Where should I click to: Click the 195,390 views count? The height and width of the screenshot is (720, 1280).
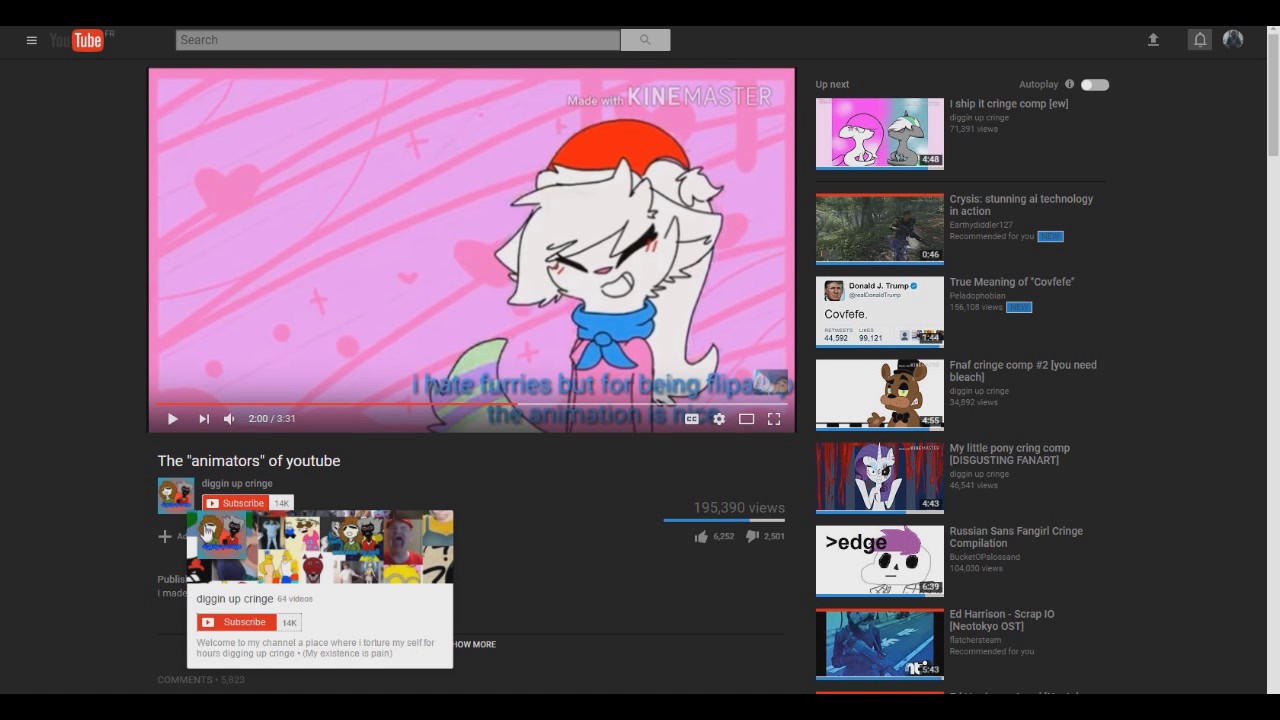pos(739,508)
